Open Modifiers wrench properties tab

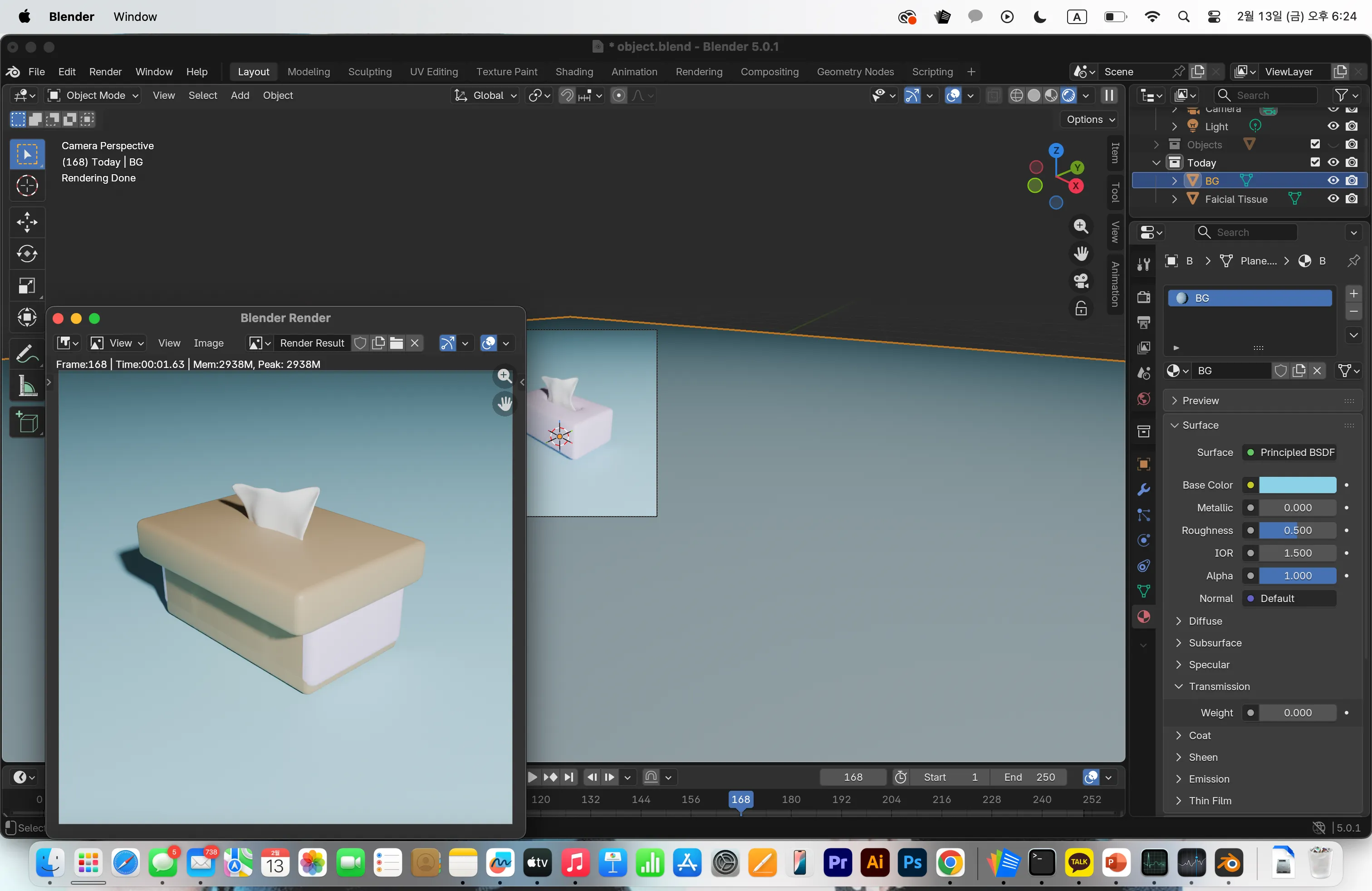(1144, 490)
